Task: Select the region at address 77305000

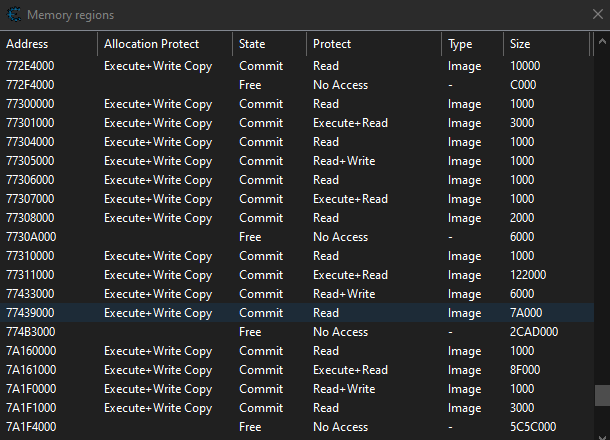Action: 30,161
